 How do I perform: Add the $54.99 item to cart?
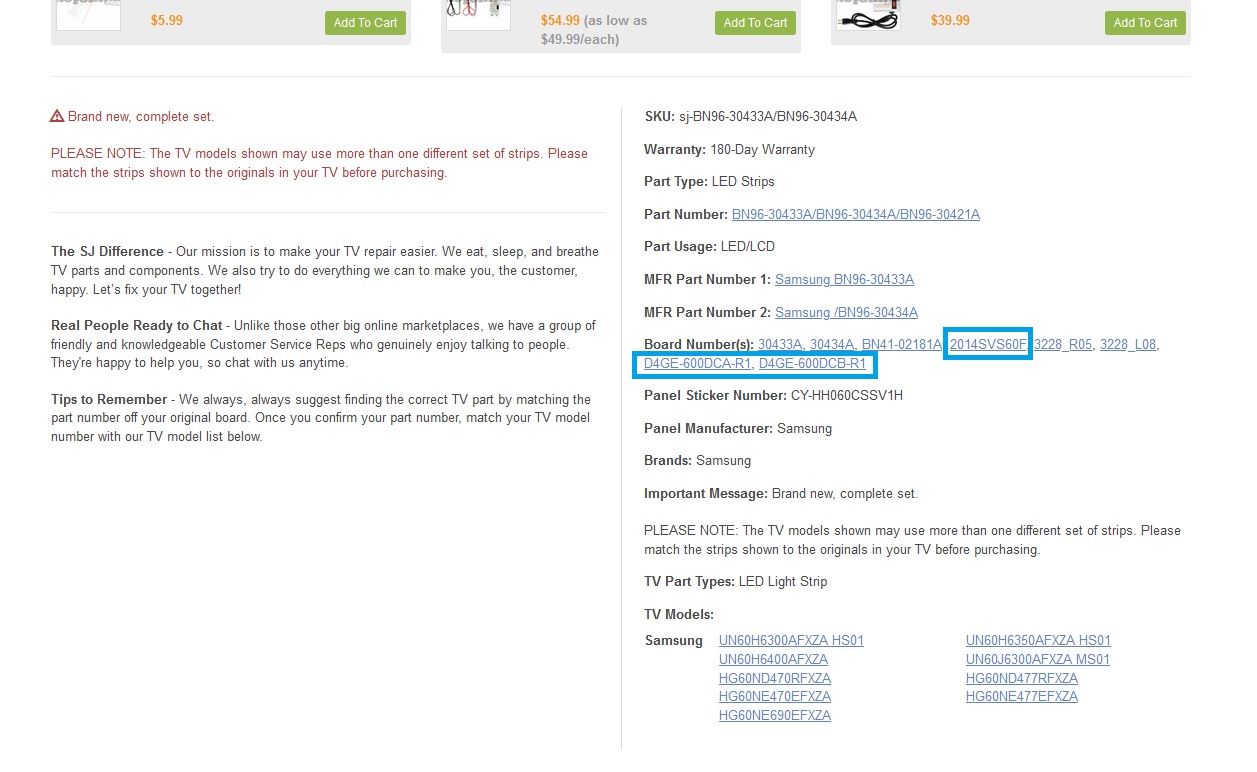point(755,23)
